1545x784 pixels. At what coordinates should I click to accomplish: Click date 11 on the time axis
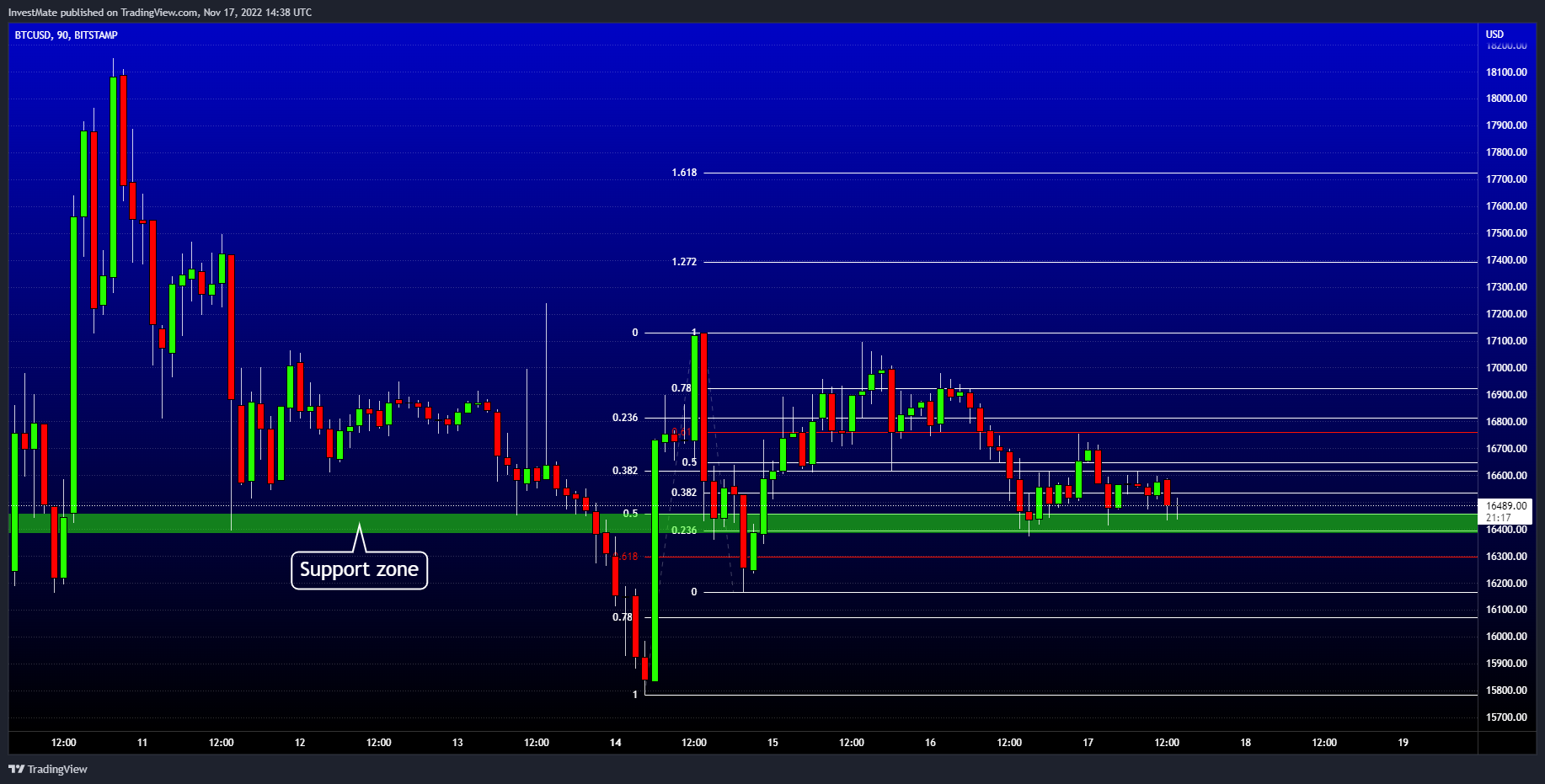click(x=142, y=743)
